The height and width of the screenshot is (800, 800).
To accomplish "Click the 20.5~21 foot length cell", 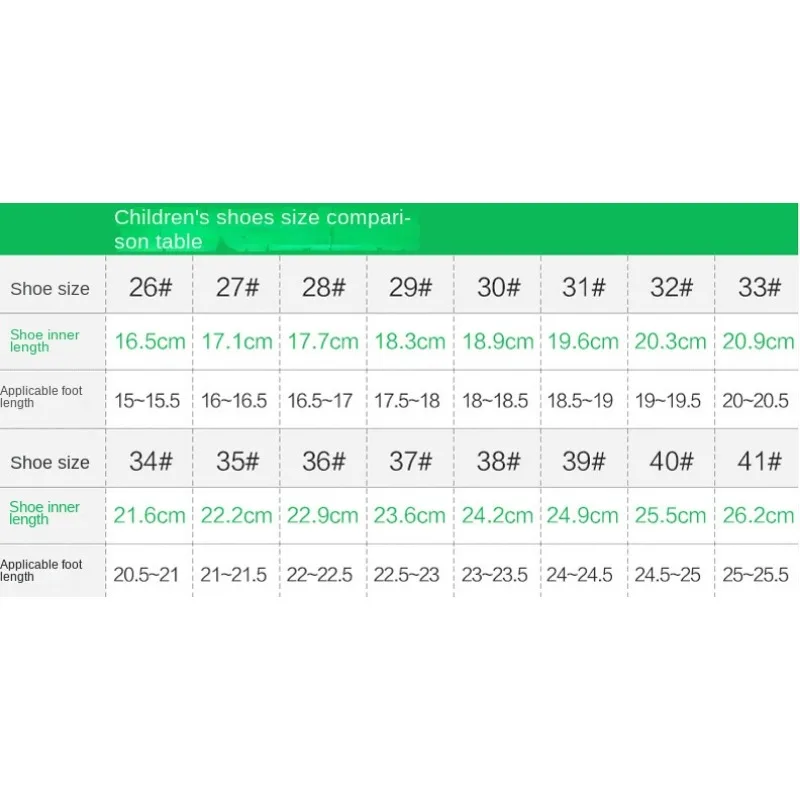I will point(148,575).
